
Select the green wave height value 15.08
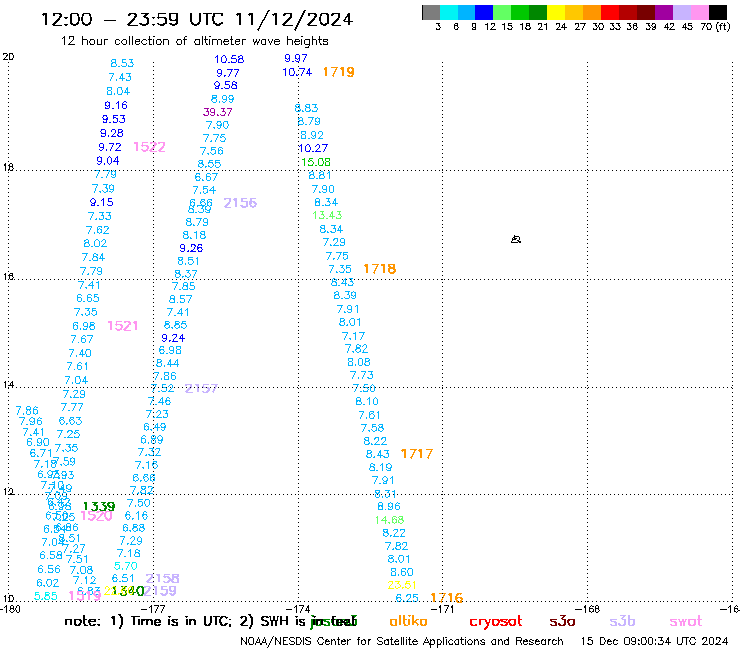(316, 162)
